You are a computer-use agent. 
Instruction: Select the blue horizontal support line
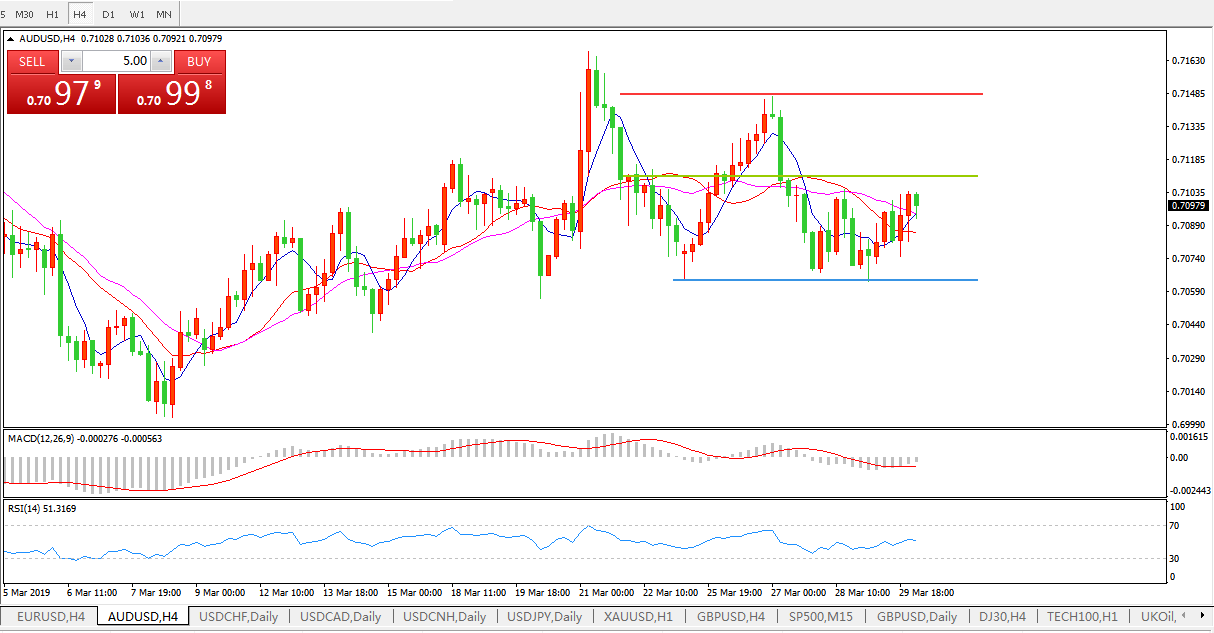pyautogui.click(x=825, y=280)
